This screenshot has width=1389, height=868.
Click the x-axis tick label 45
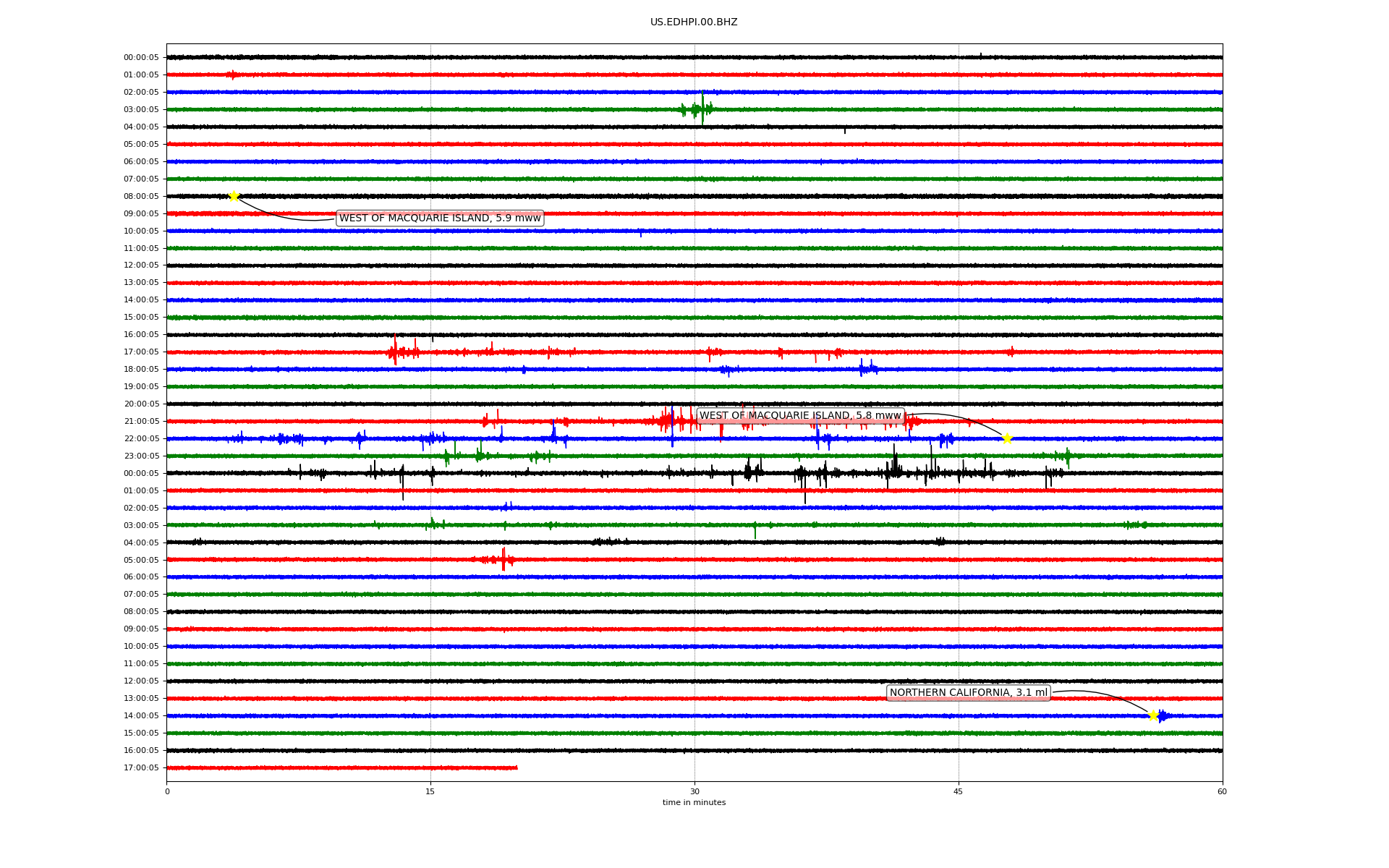click(x=959, y=791)
